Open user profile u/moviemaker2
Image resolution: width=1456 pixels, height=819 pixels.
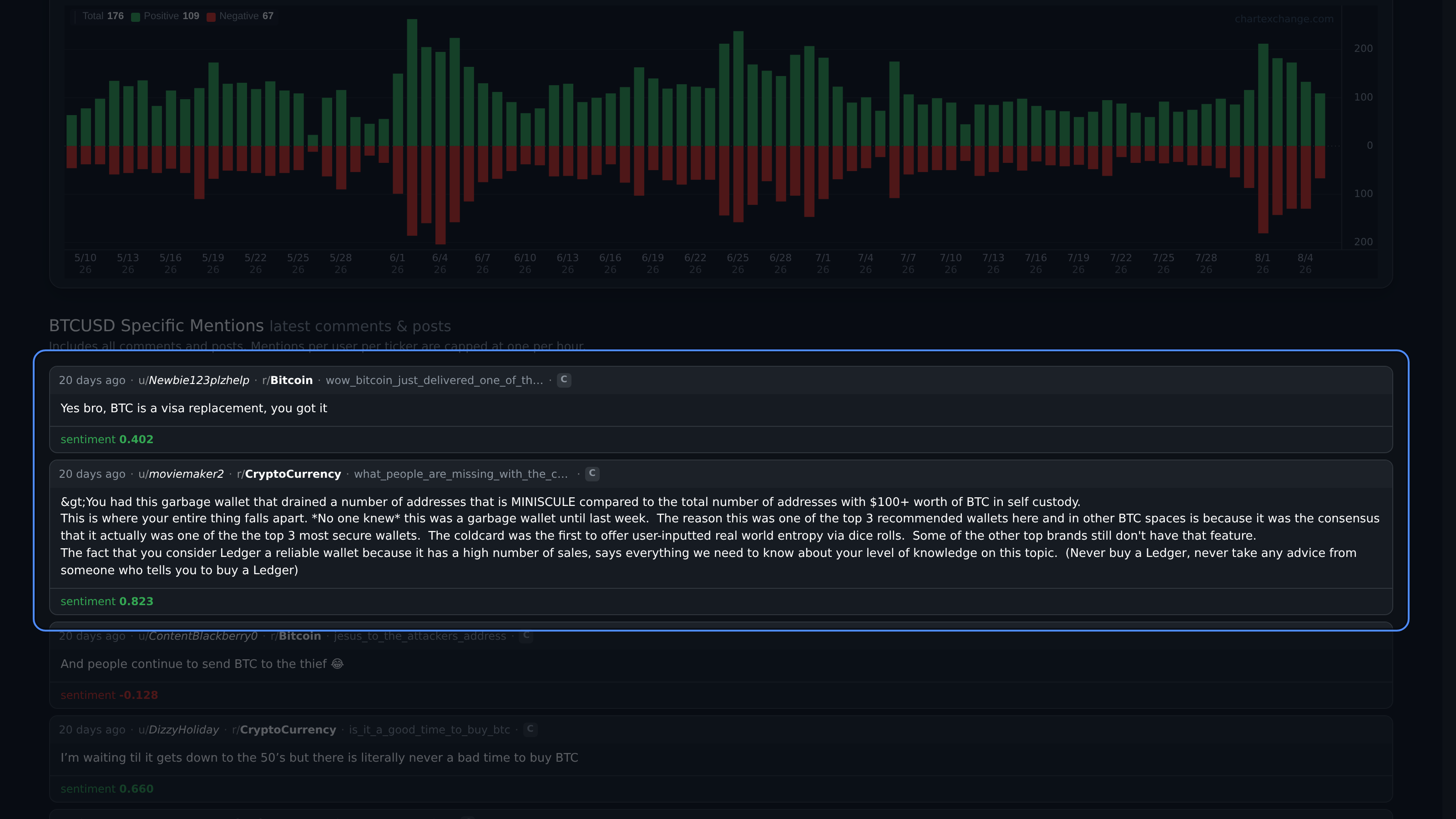click(181, 474)
